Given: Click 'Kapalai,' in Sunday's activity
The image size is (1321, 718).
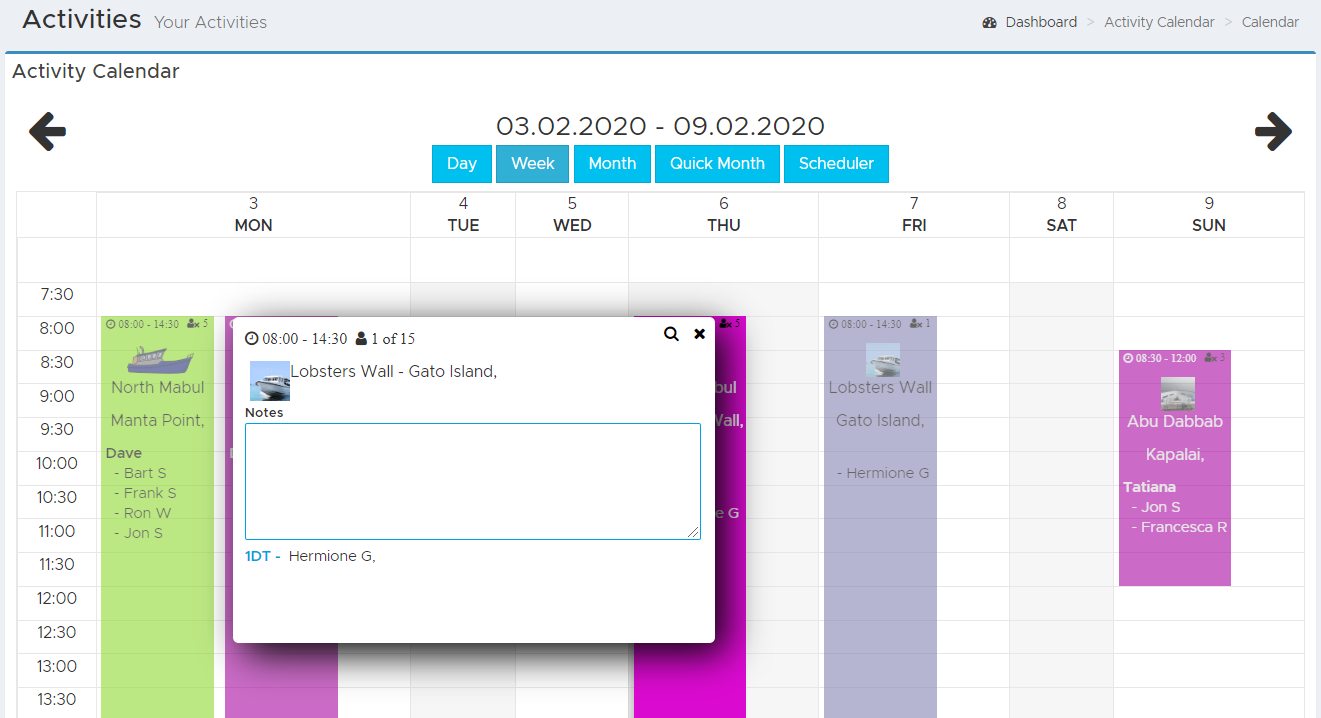Looking at the screenshot, I should [x=1175, y=454].
